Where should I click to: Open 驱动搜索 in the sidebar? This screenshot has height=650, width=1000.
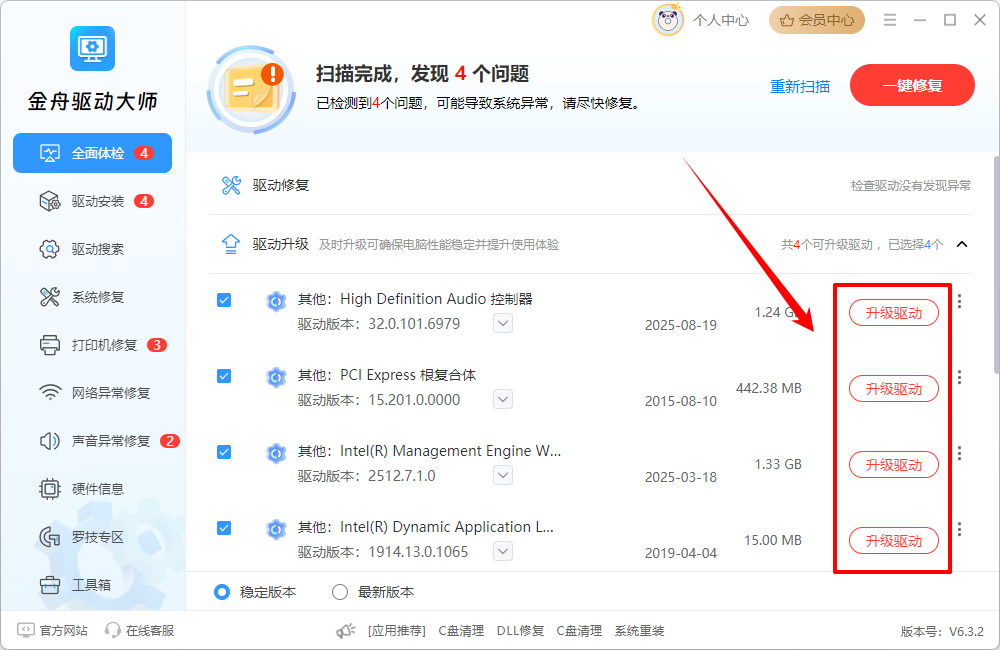click(92, 249)
